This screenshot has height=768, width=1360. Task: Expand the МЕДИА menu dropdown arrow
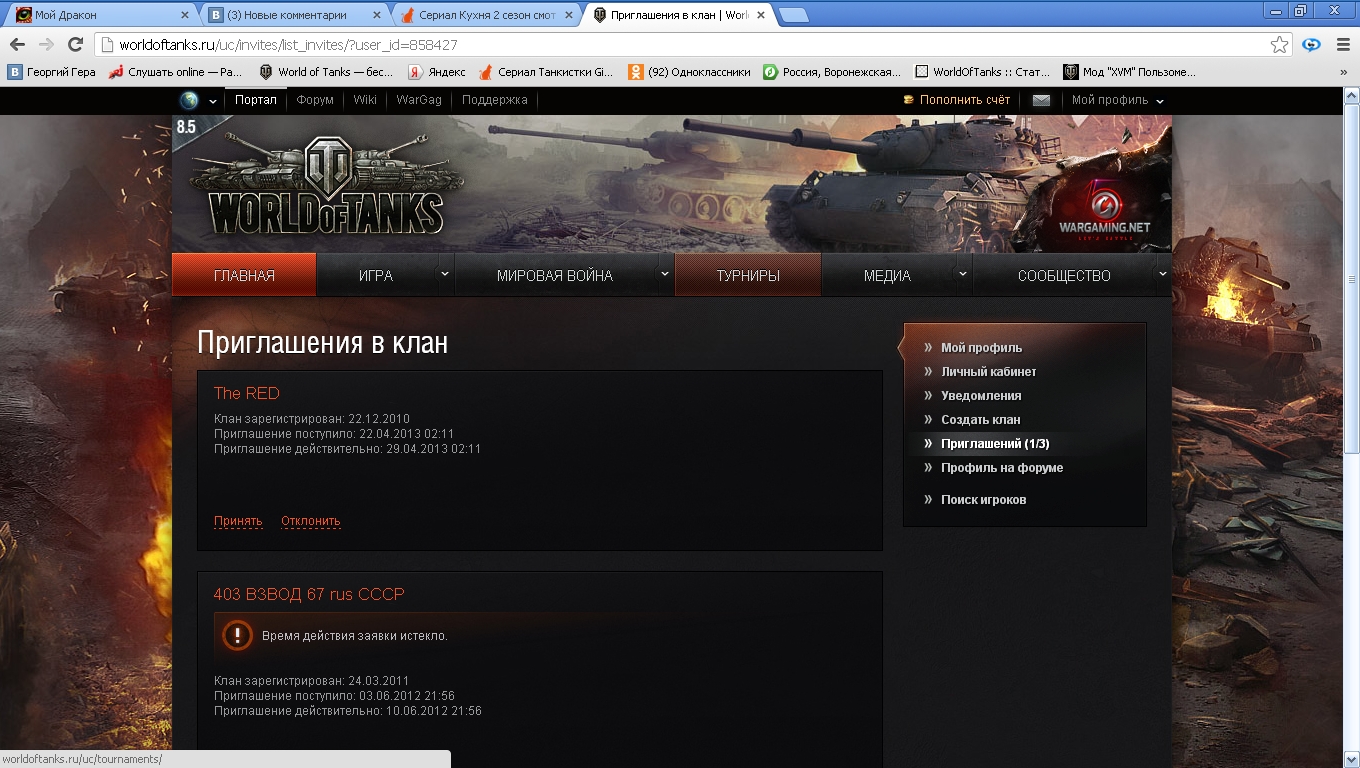[963, 273]
